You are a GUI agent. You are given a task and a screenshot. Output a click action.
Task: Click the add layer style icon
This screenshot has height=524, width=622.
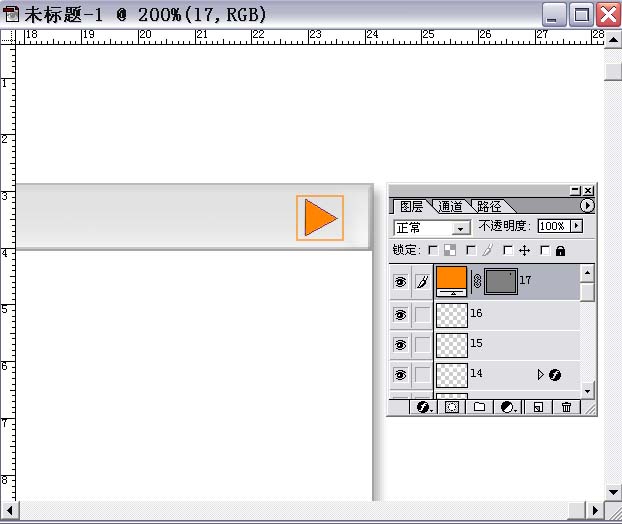[424, 407]
